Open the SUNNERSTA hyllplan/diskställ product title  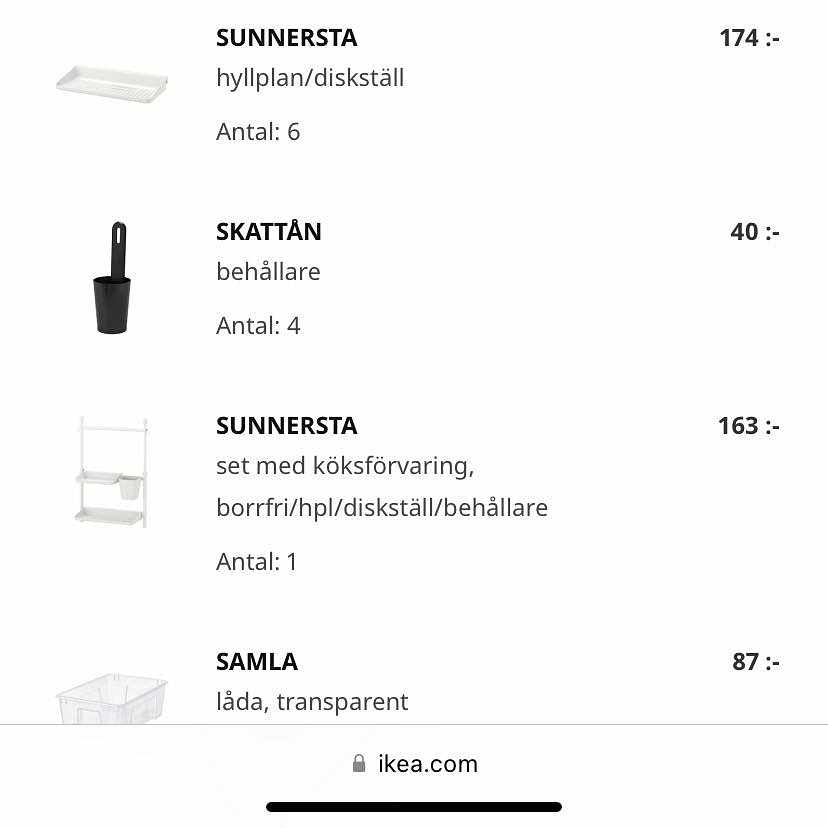click(286, 38)
